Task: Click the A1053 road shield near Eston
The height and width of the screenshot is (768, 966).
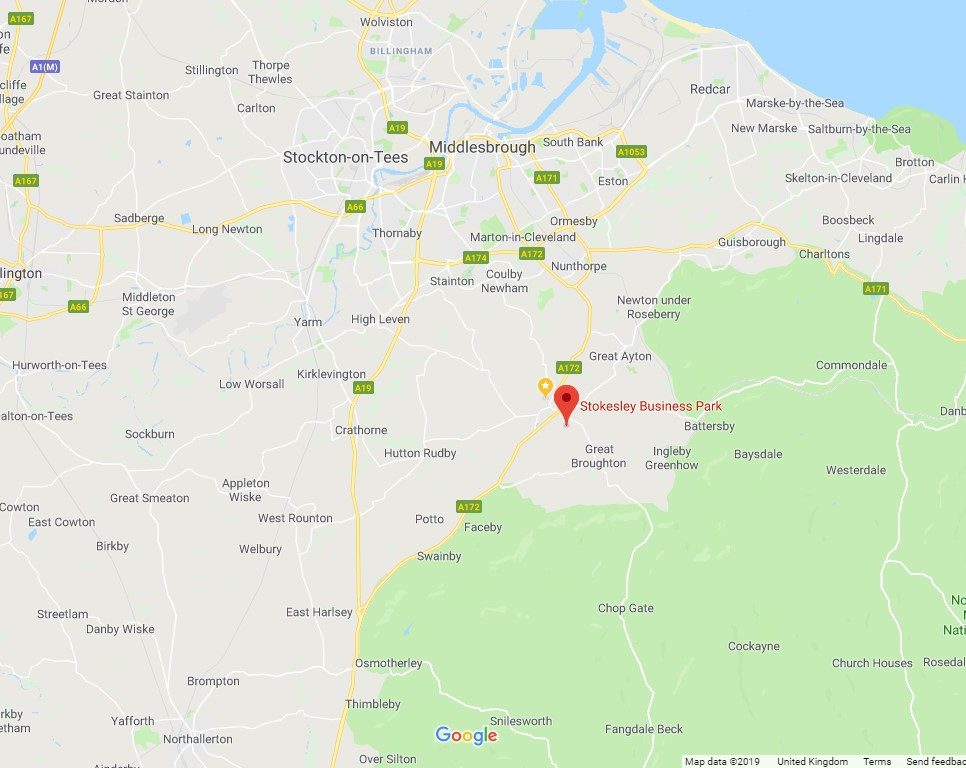Action: point(631,152)
